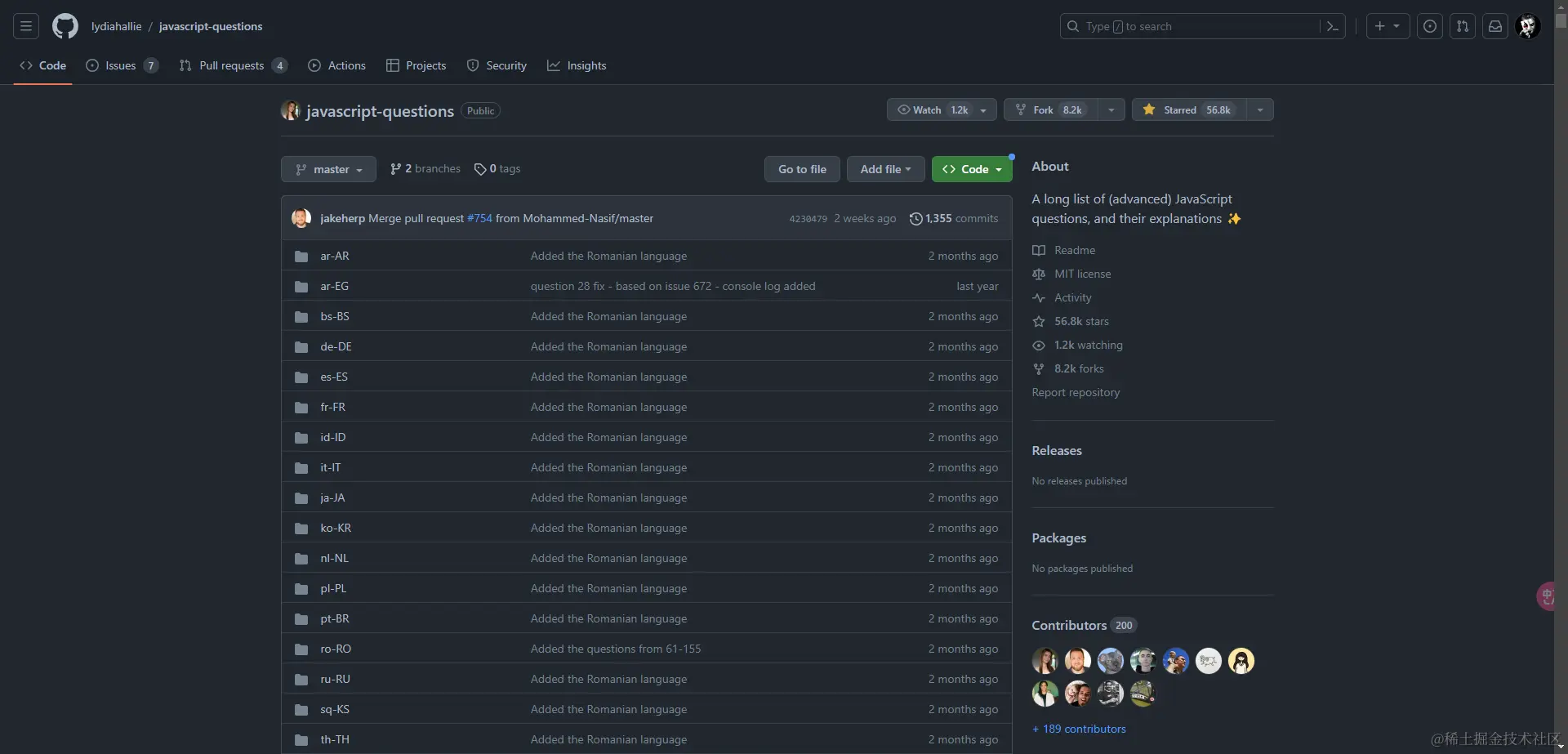1568x754 pixels.
Task: Go to GitHub home via Octocat logo
Action: [x=65, y=26]
